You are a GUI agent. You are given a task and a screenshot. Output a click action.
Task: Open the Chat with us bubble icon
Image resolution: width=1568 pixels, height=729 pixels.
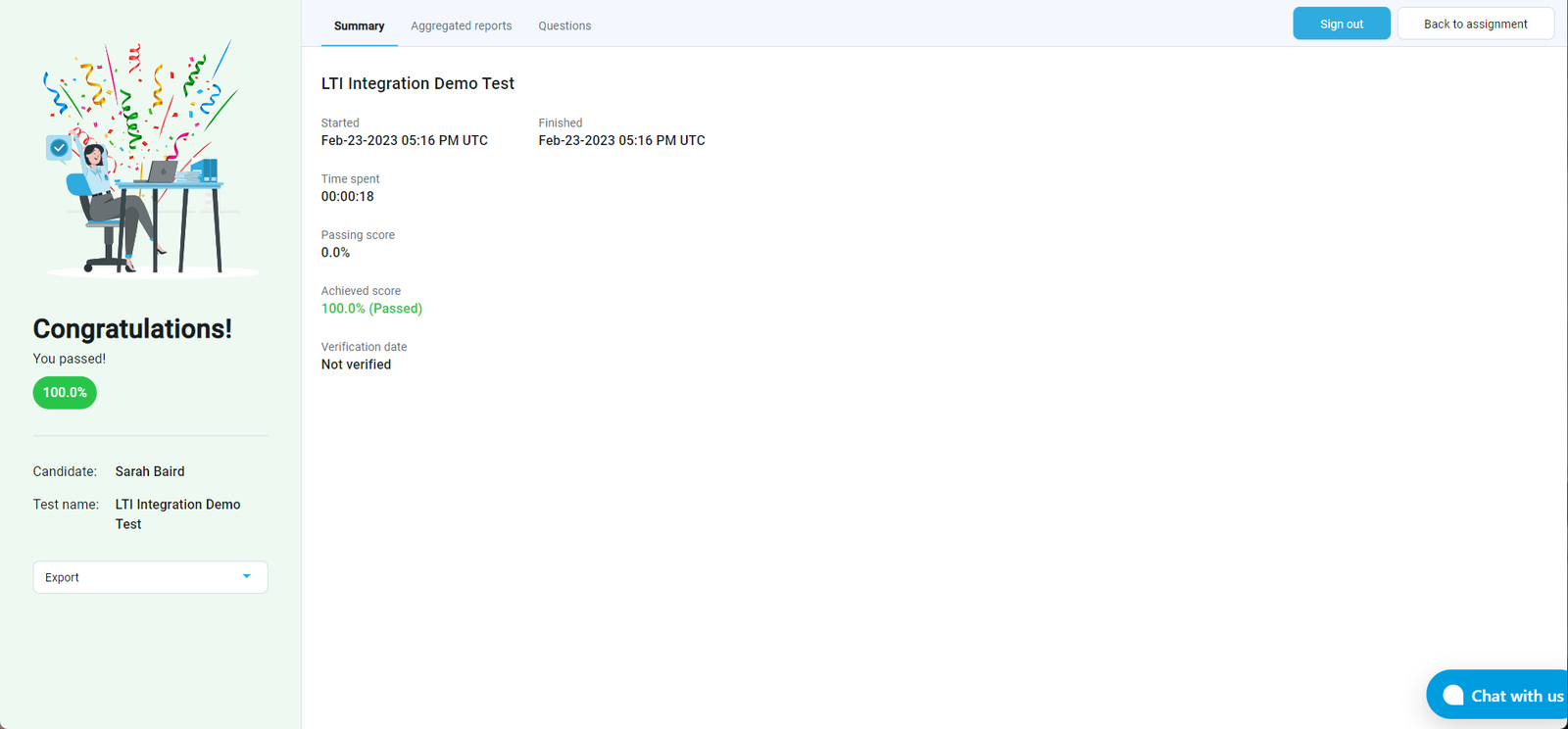[x=1453, y=696]
